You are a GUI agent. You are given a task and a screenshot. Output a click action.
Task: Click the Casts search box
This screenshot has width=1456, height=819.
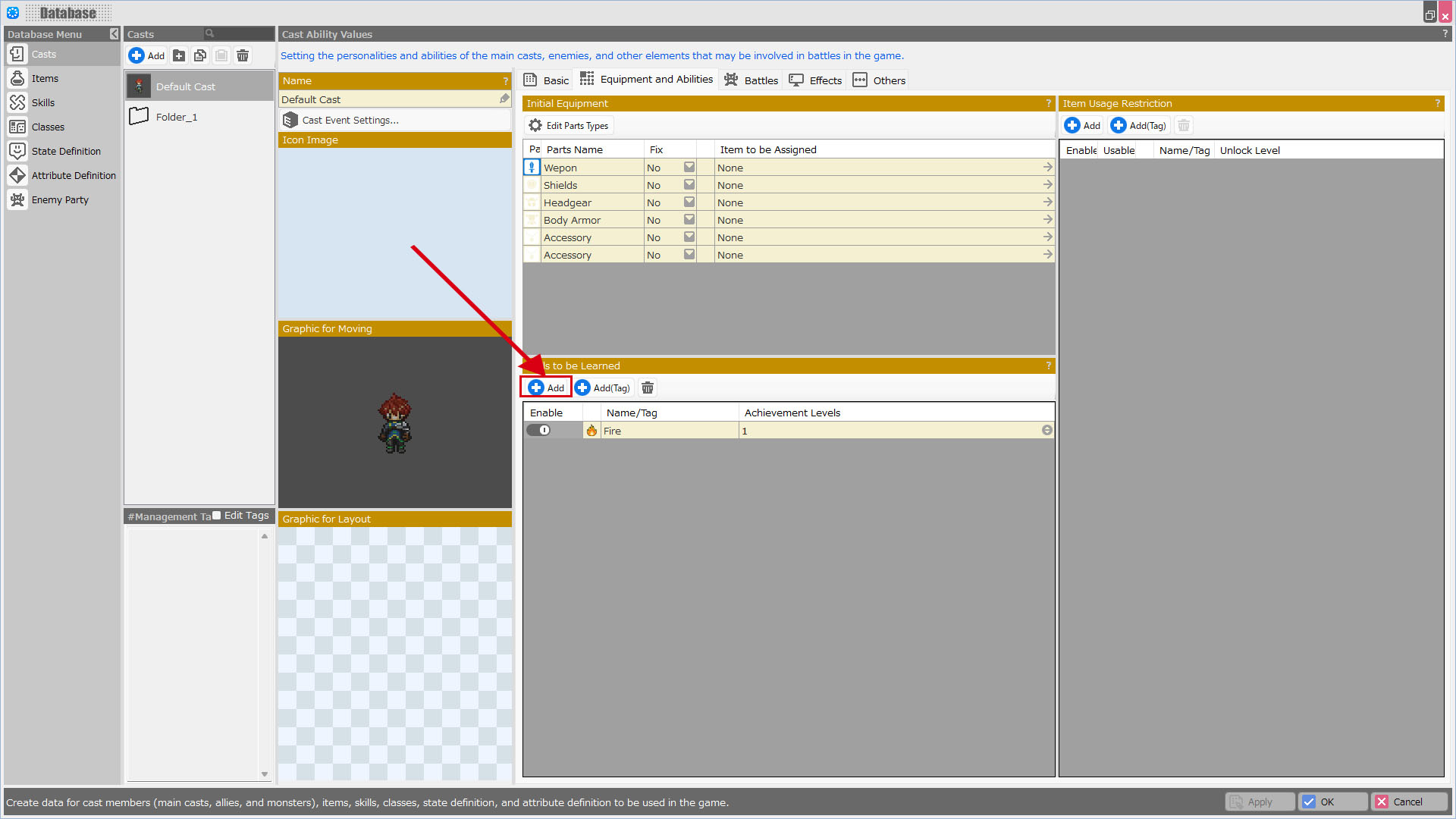[x=239, y=33]
